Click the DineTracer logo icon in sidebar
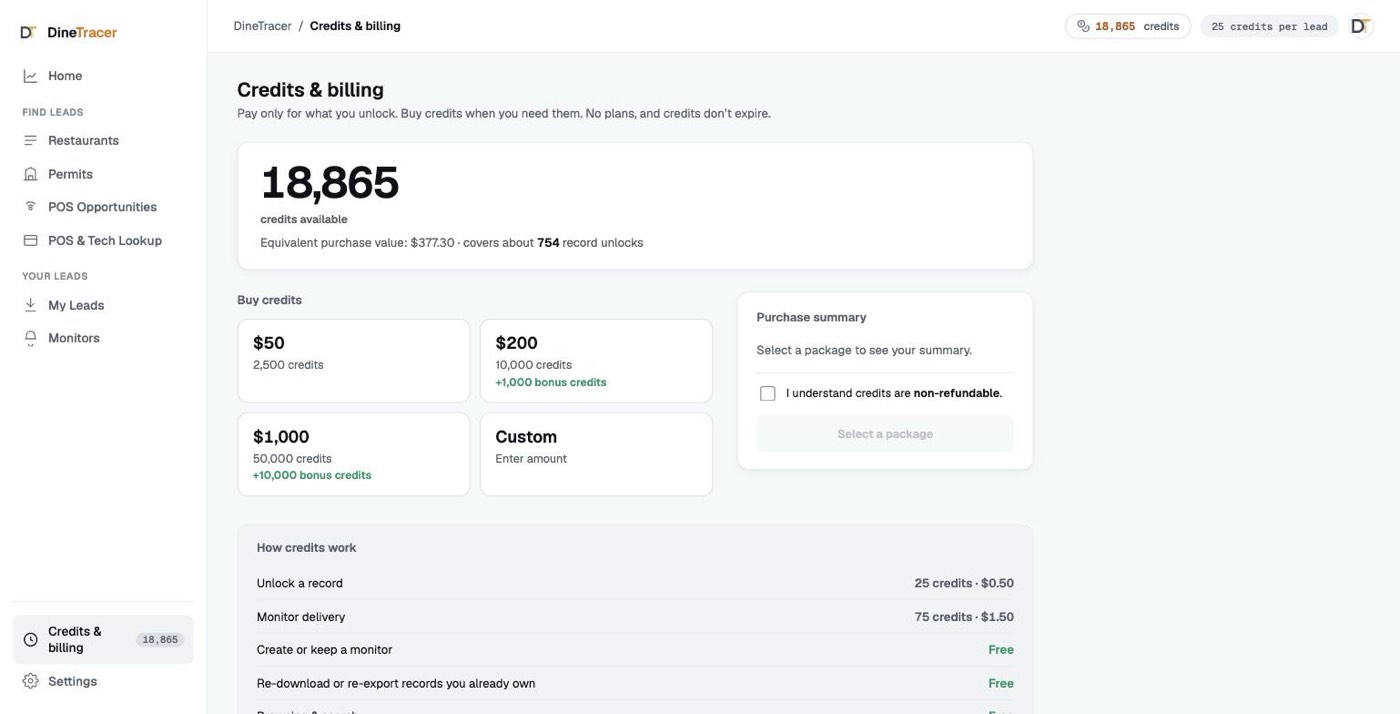This screenshot has width=1400, height=714. pos(28,33)
